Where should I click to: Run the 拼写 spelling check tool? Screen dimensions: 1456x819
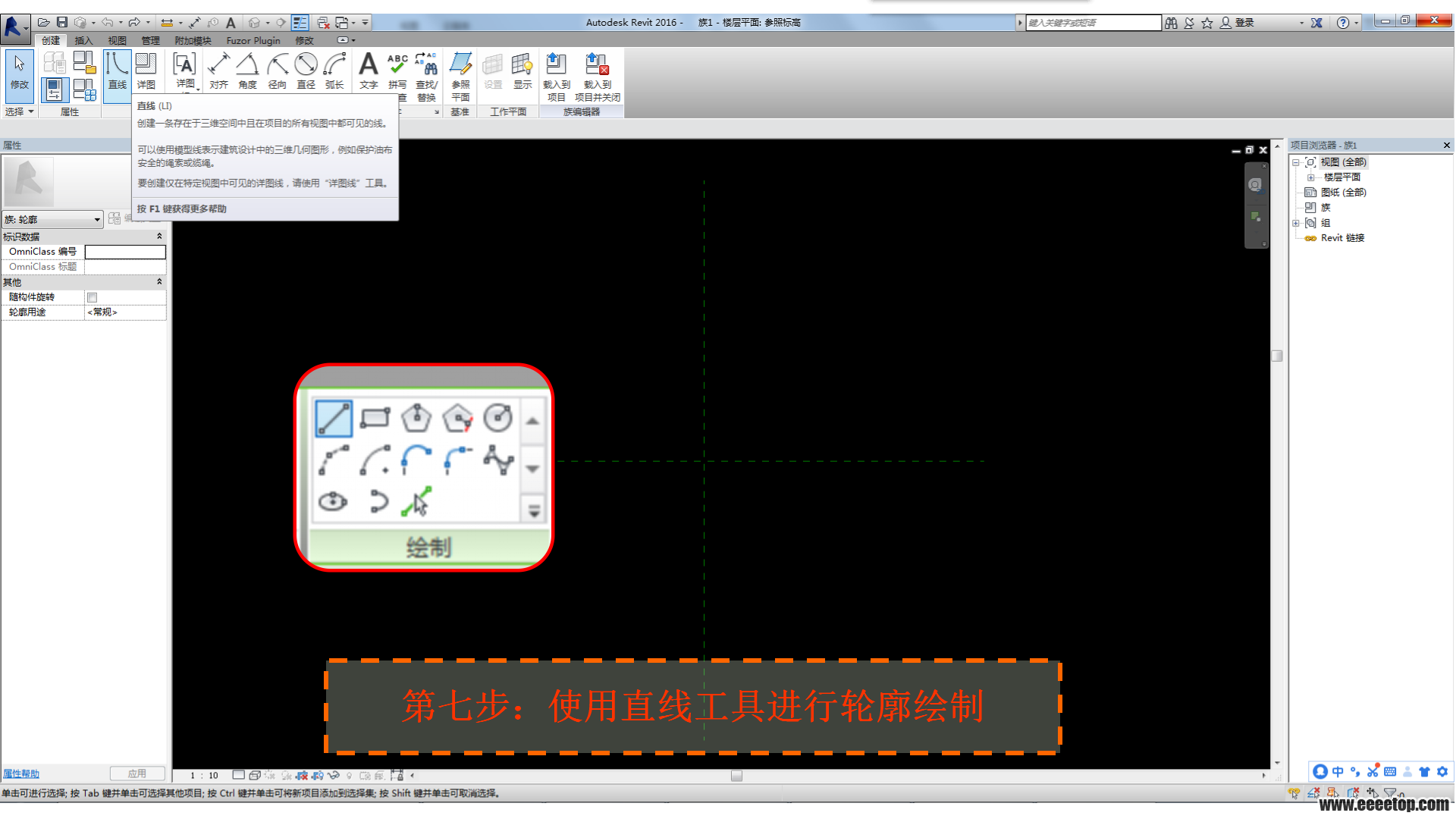(x=397, y=71)
